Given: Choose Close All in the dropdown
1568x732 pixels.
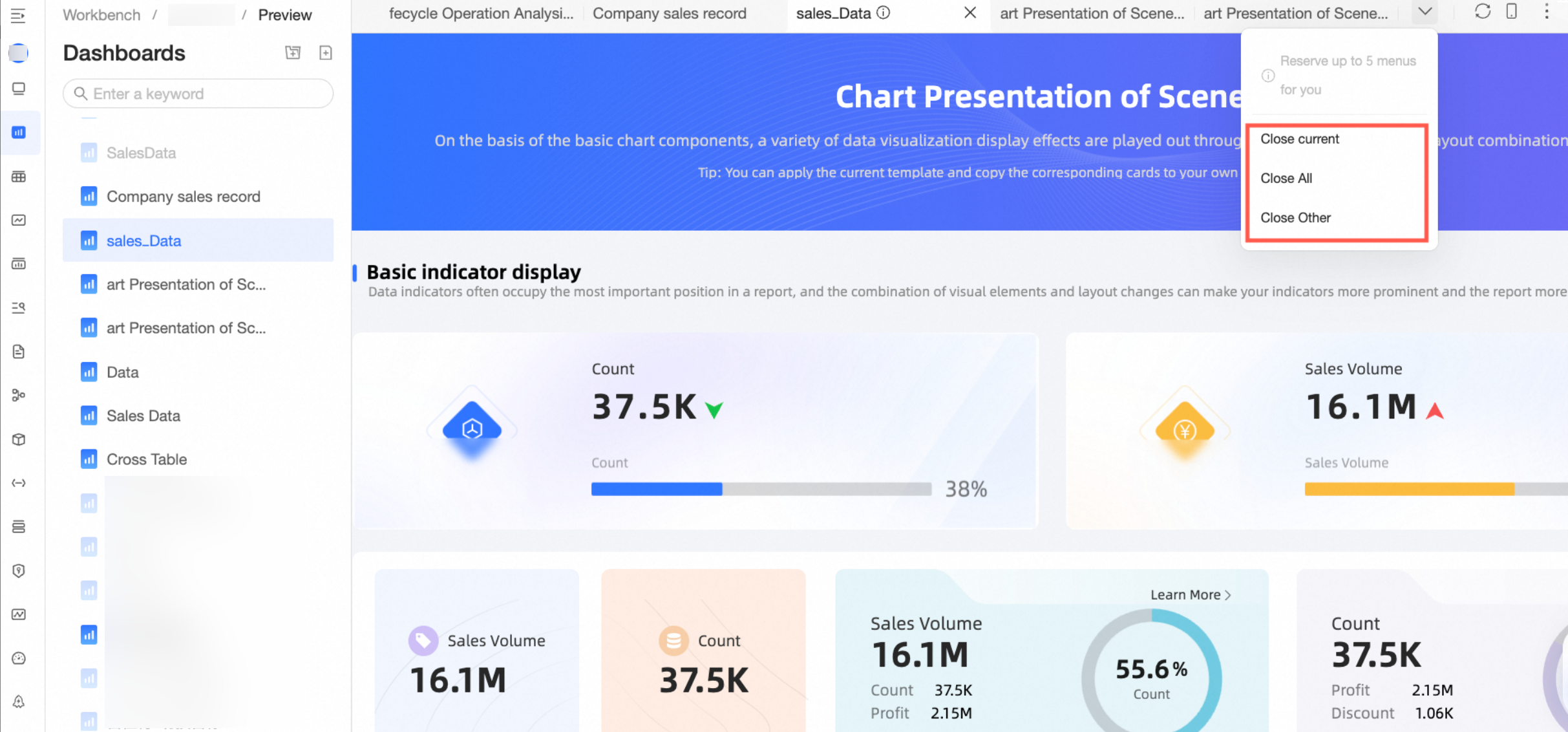Looking at the screenshot, I should 1286,178.
